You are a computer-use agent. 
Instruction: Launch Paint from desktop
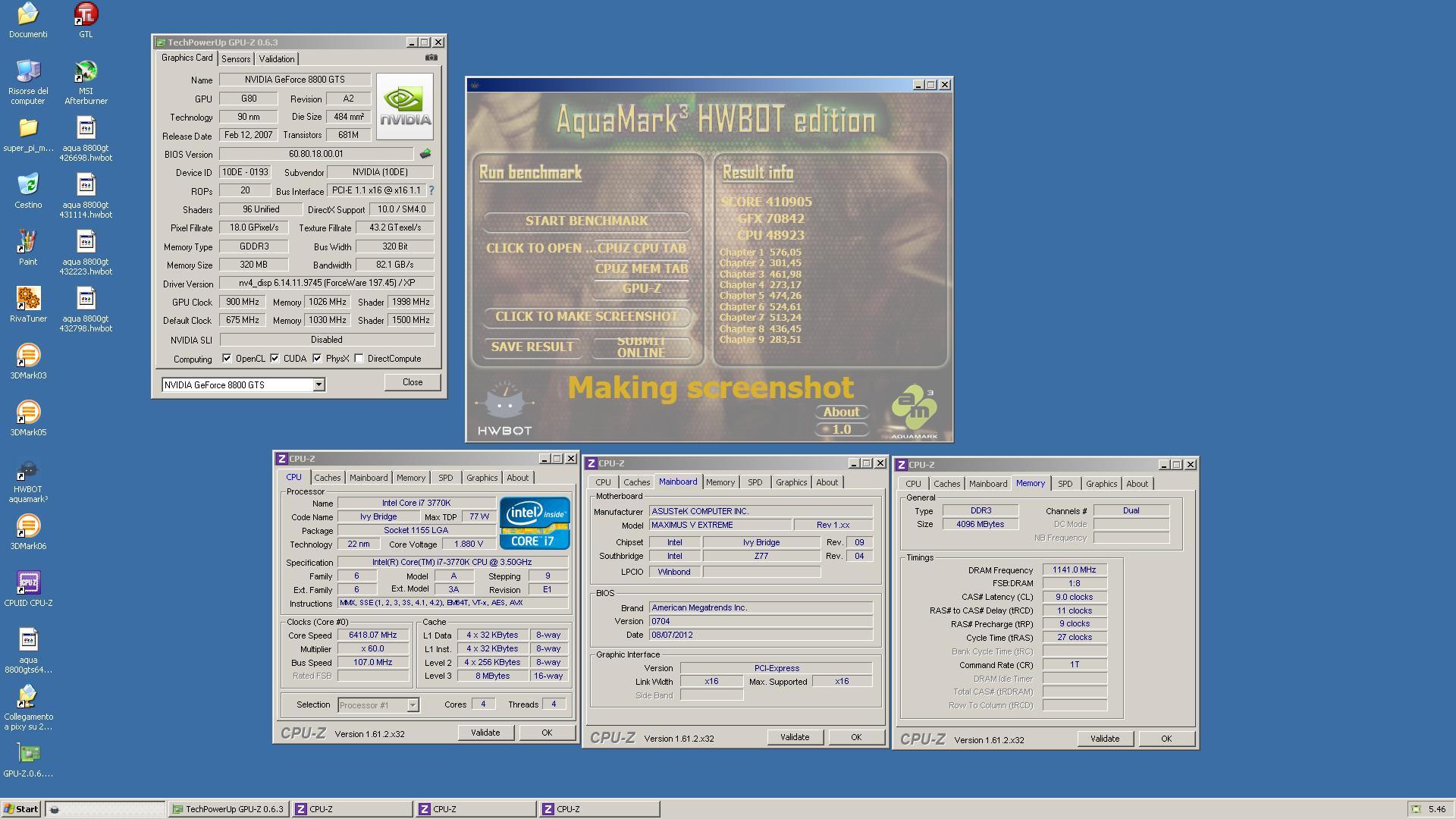pyautogui.click(x=28, y=247)
